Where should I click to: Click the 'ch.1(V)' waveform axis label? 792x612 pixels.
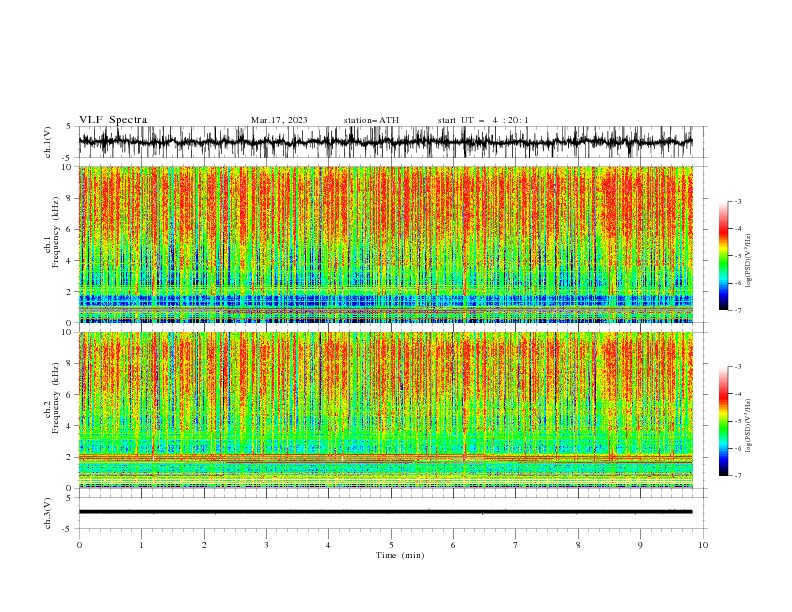coord(48,142)
